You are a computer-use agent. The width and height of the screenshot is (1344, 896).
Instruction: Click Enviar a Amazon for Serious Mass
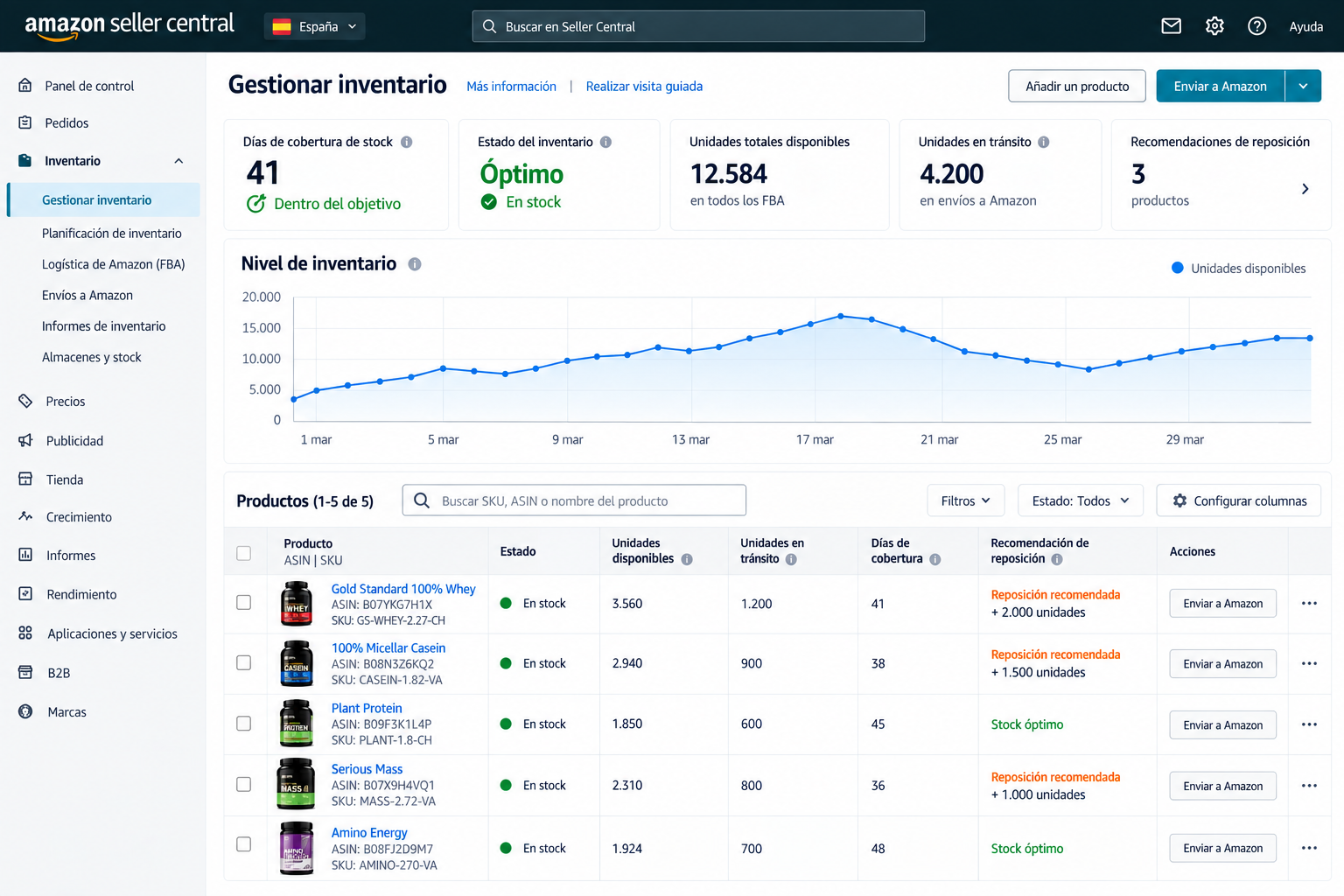pyautogui.click(x=1222, y=786)
